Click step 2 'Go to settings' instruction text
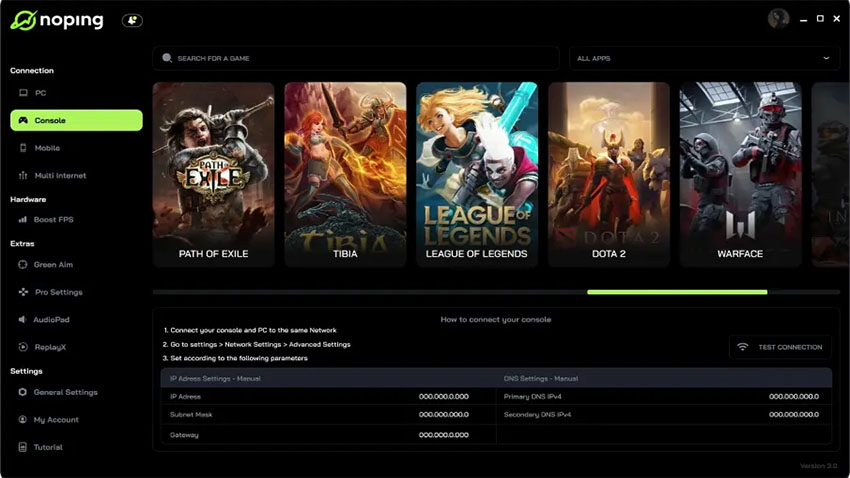Screen dimensions: 850x478 click(256, 344)
